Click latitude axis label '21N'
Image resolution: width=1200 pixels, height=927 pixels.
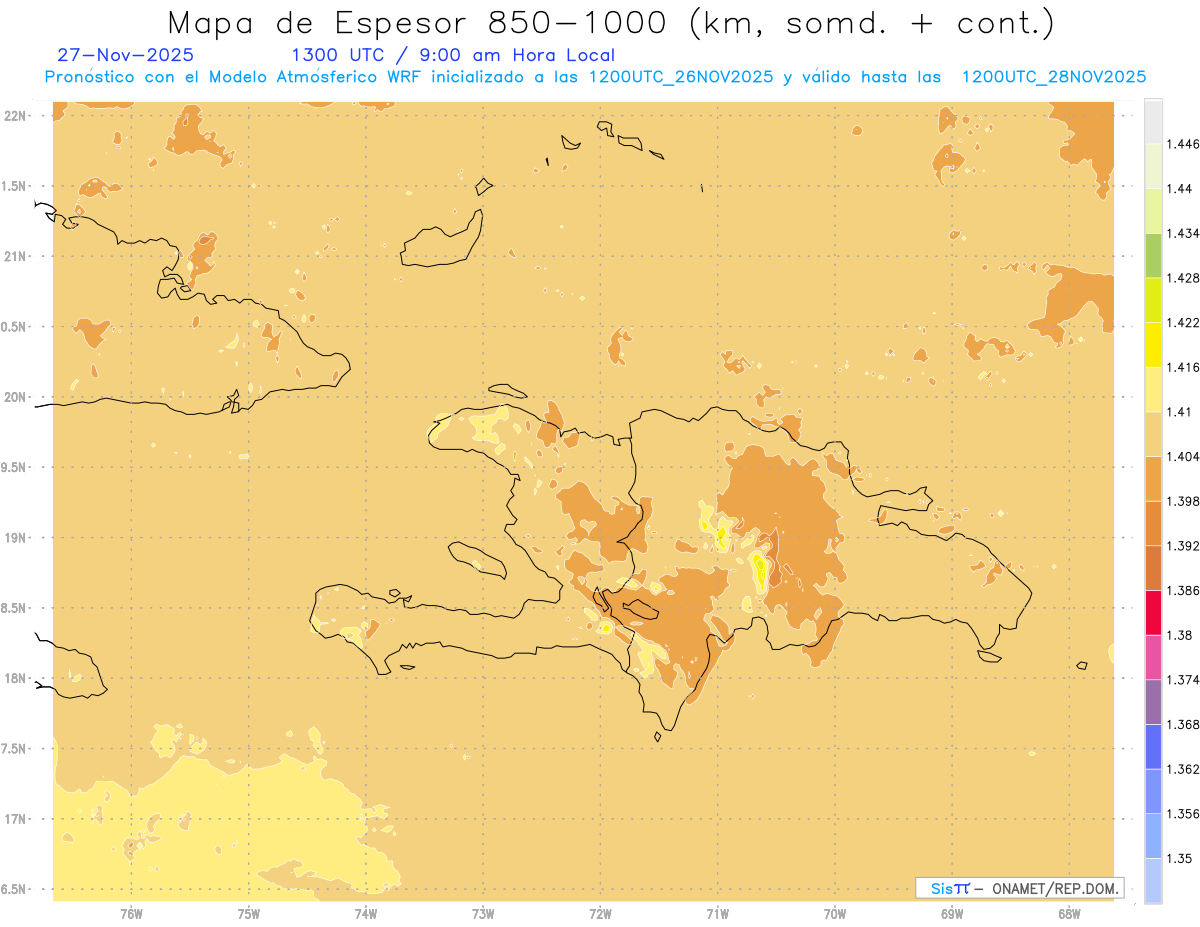(14, 257)
